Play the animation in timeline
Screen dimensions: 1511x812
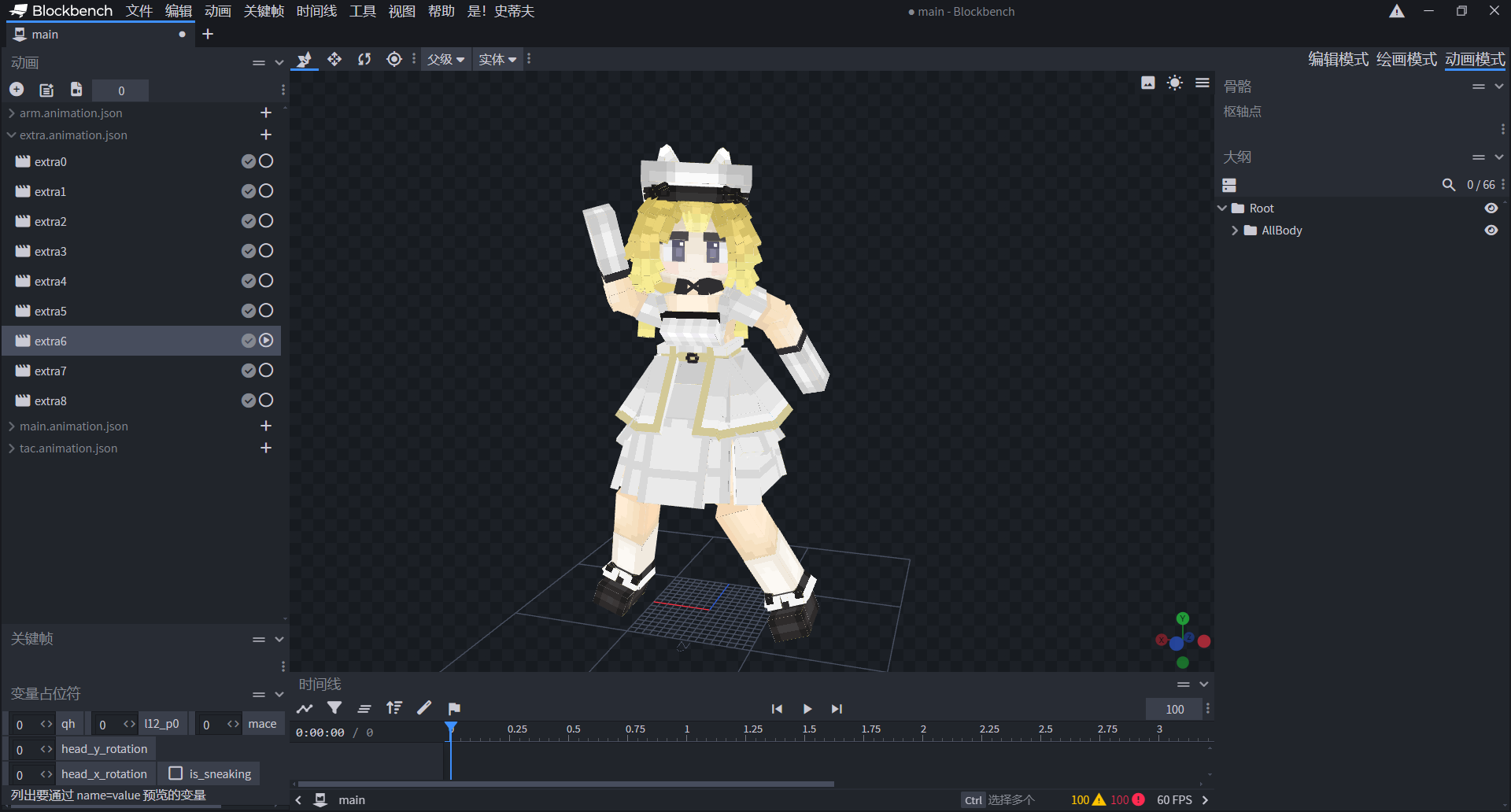pyautogui.click(x=807, y=709)
